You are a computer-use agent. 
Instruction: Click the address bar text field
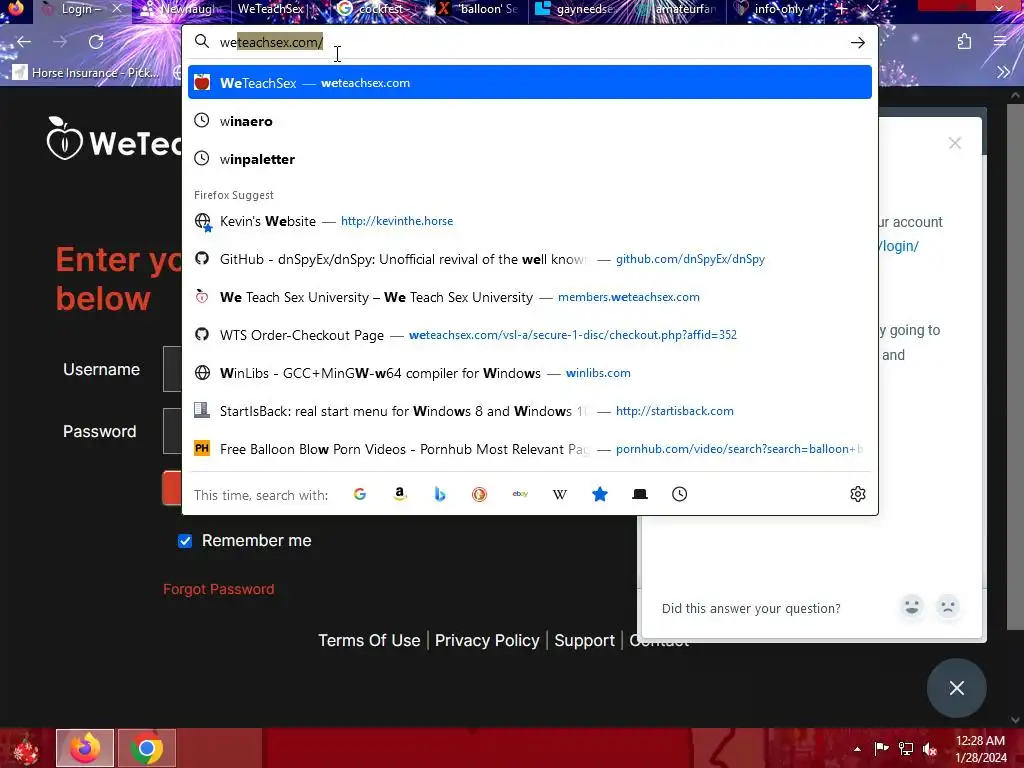point(529,42)
